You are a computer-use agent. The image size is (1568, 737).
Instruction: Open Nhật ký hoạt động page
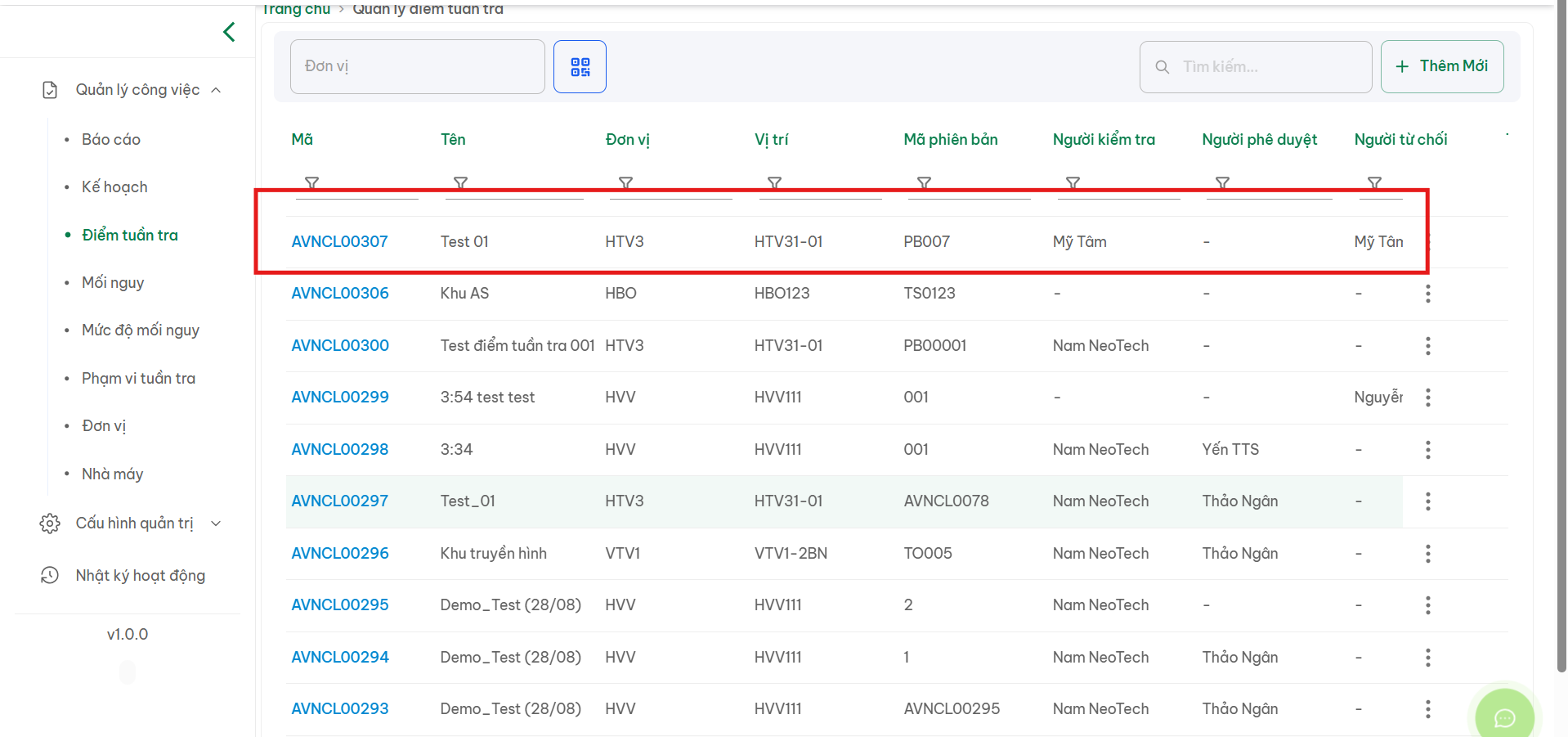point(141,576)
